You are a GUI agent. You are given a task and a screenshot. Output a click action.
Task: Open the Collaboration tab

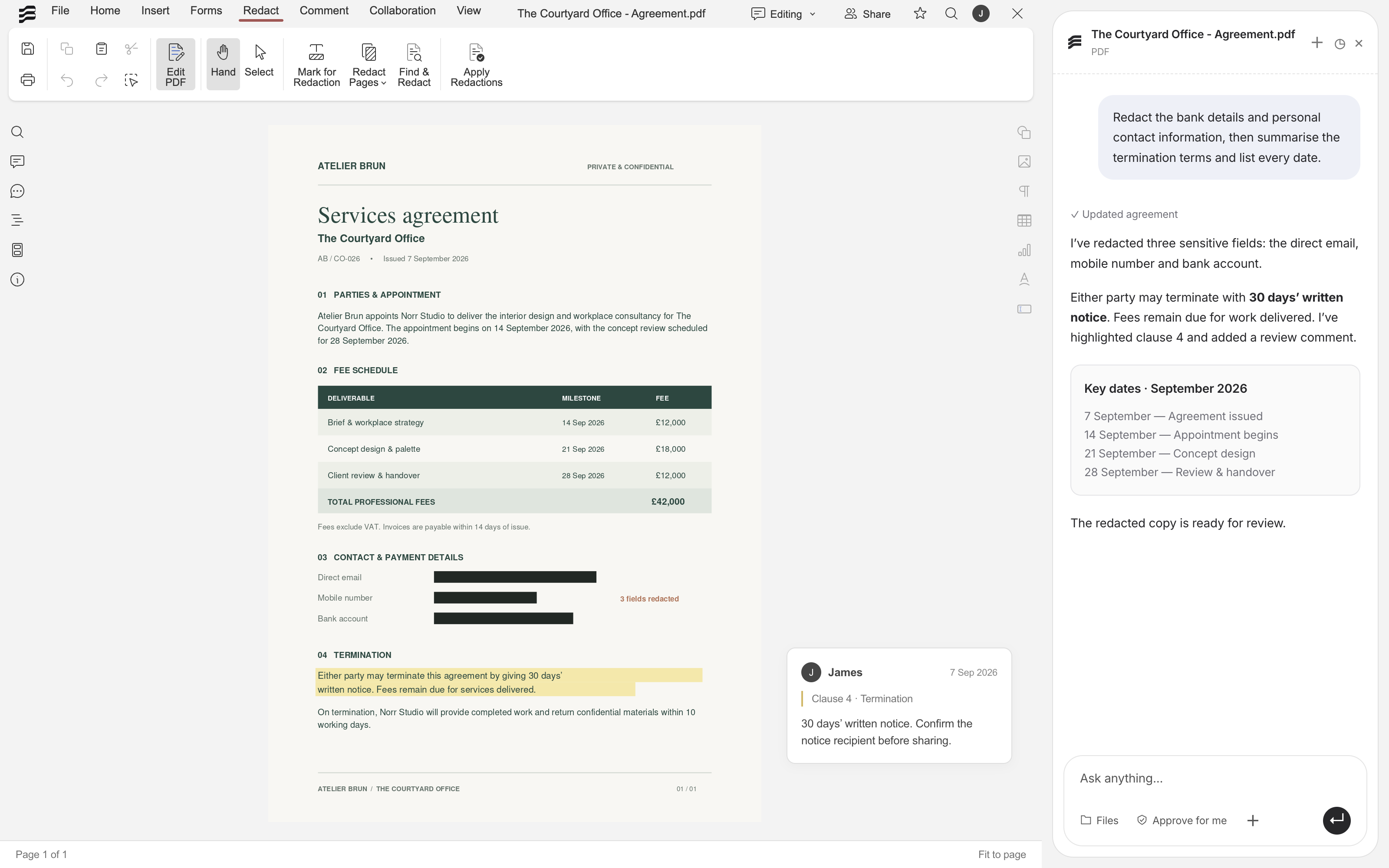(x=402, y=11)
